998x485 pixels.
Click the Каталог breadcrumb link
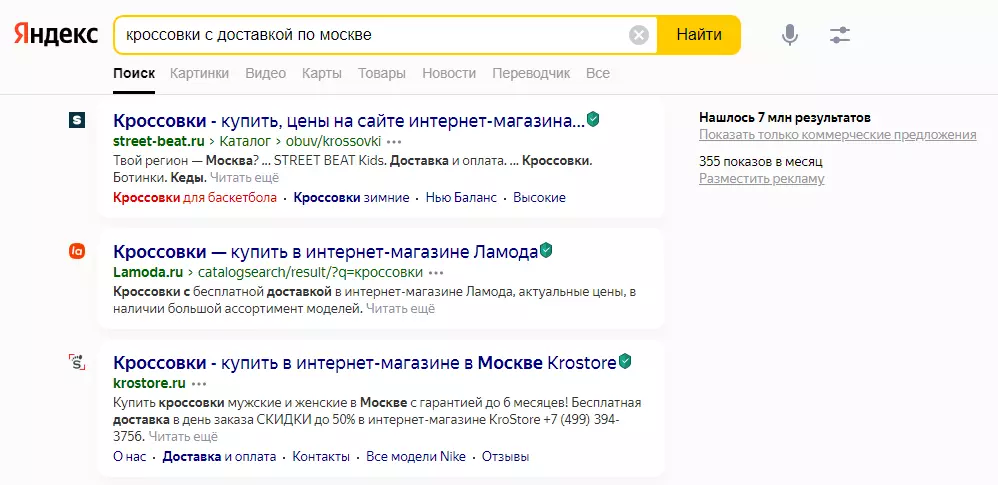[245, 141]
